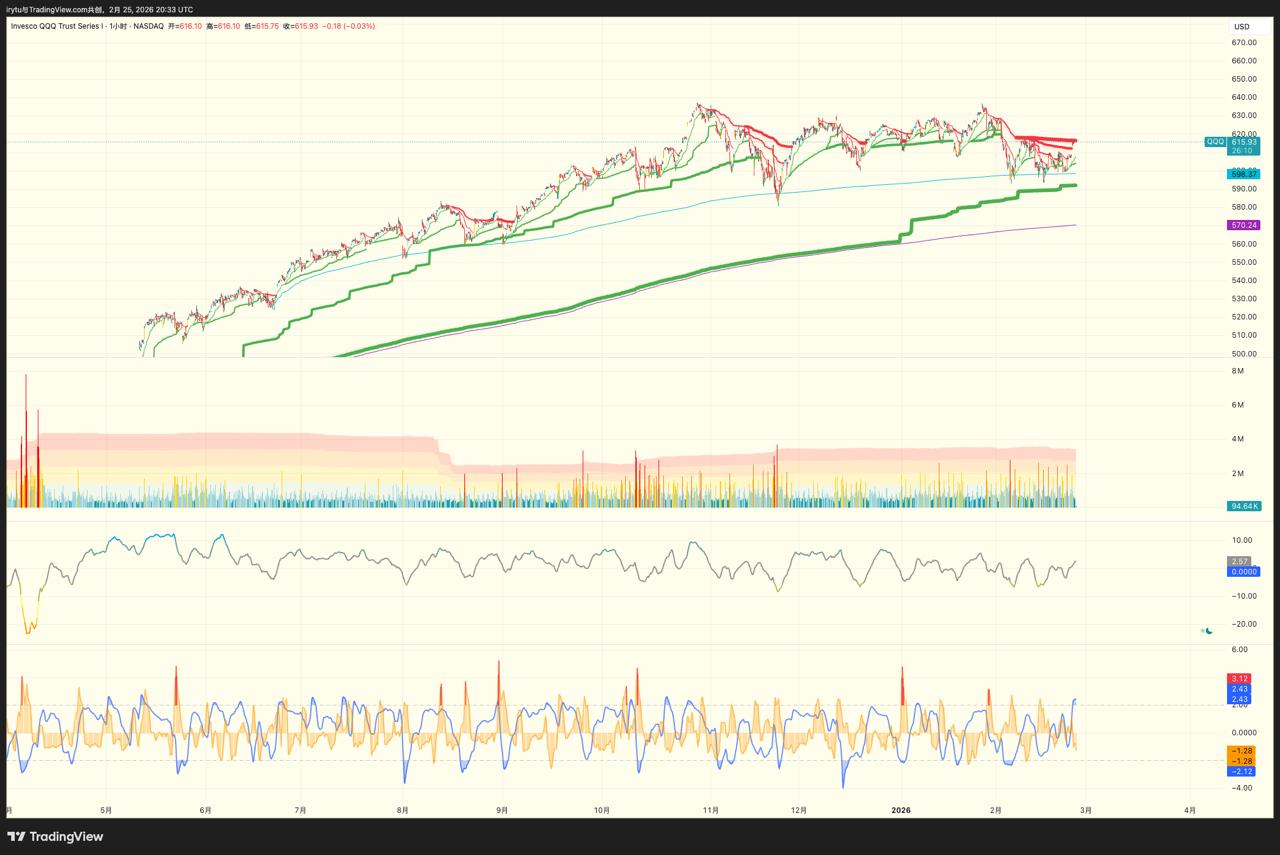
Task: Click the 615.93 last price label
Action: point(1244,142)
